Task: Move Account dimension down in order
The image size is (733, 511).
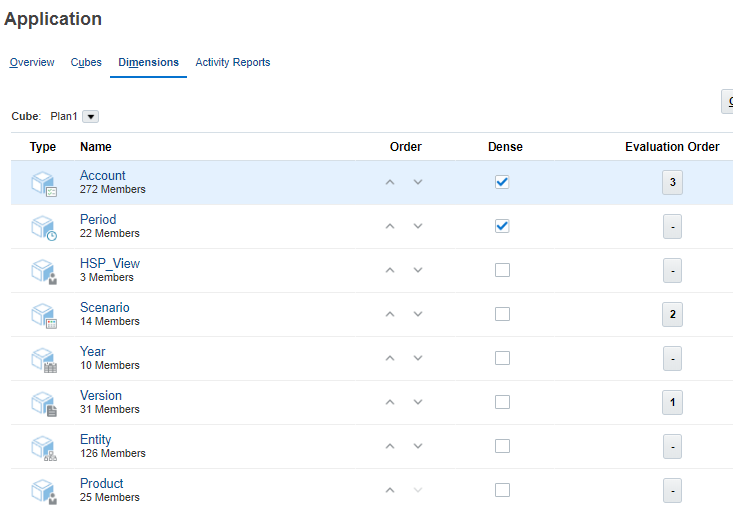Action: pos(418,182)
